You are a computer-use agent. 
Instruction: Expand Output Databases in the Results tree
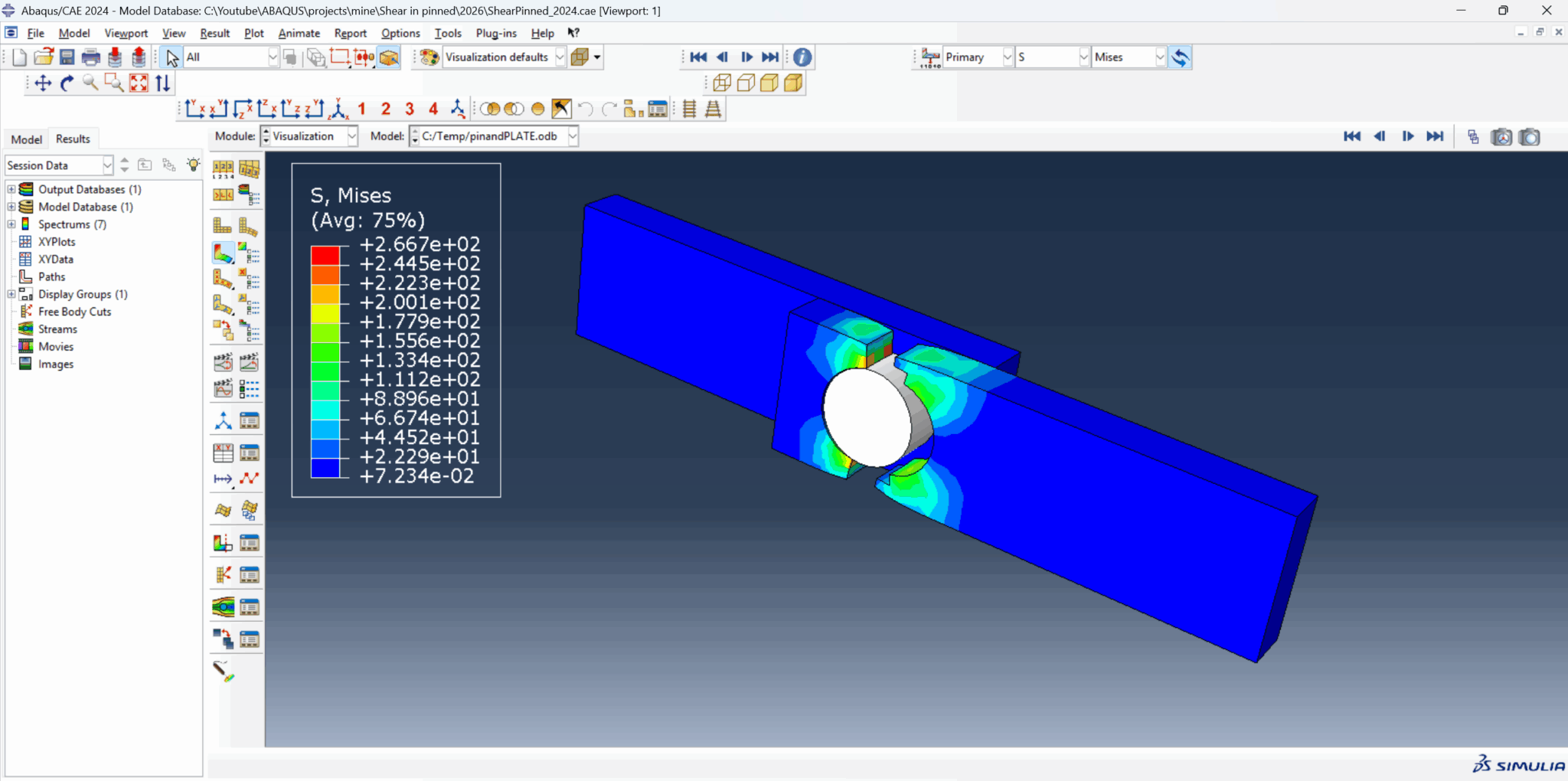[x=10, y=189]
